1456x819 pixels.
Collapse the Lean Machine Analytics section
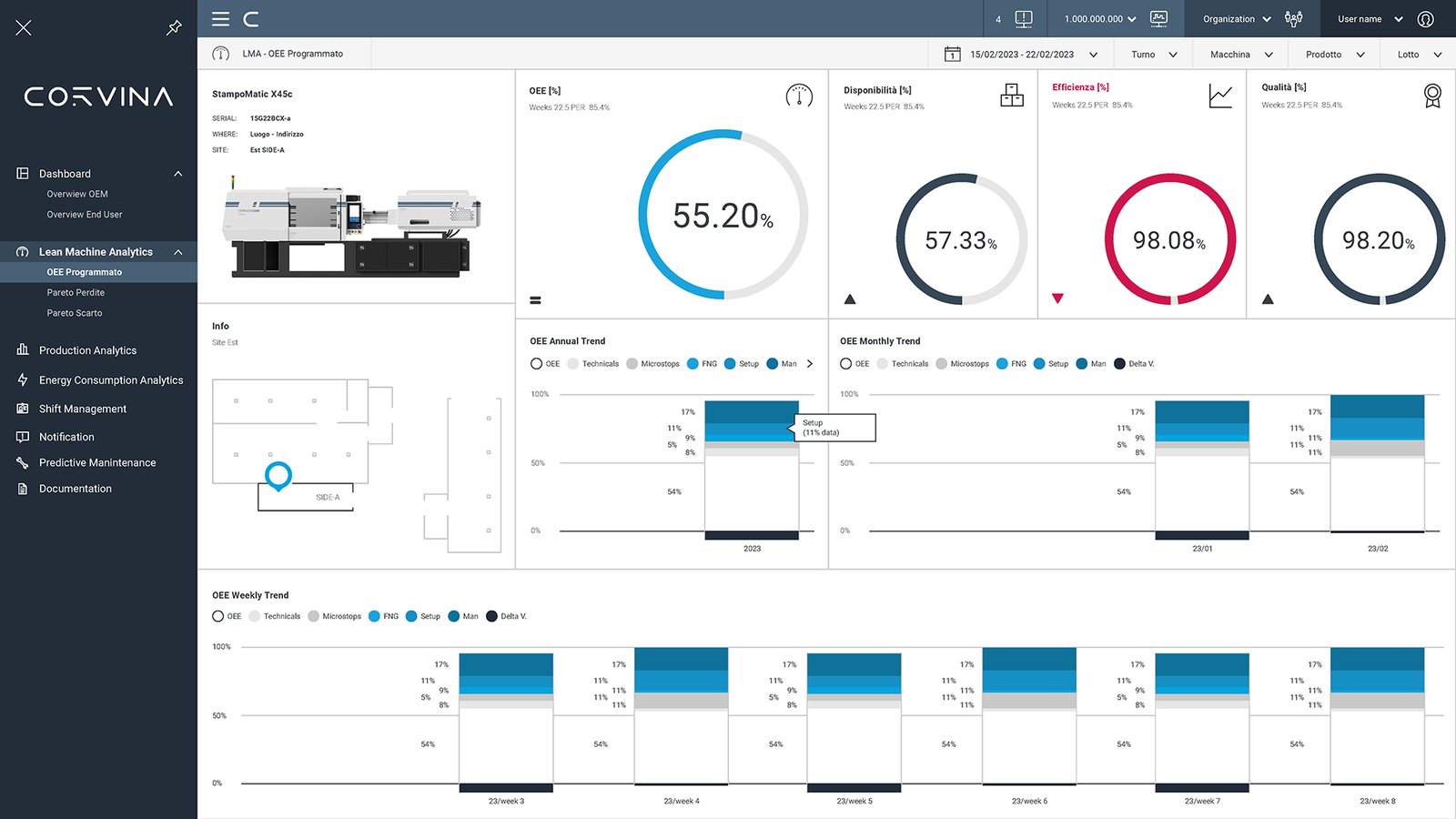pos(178,252)
